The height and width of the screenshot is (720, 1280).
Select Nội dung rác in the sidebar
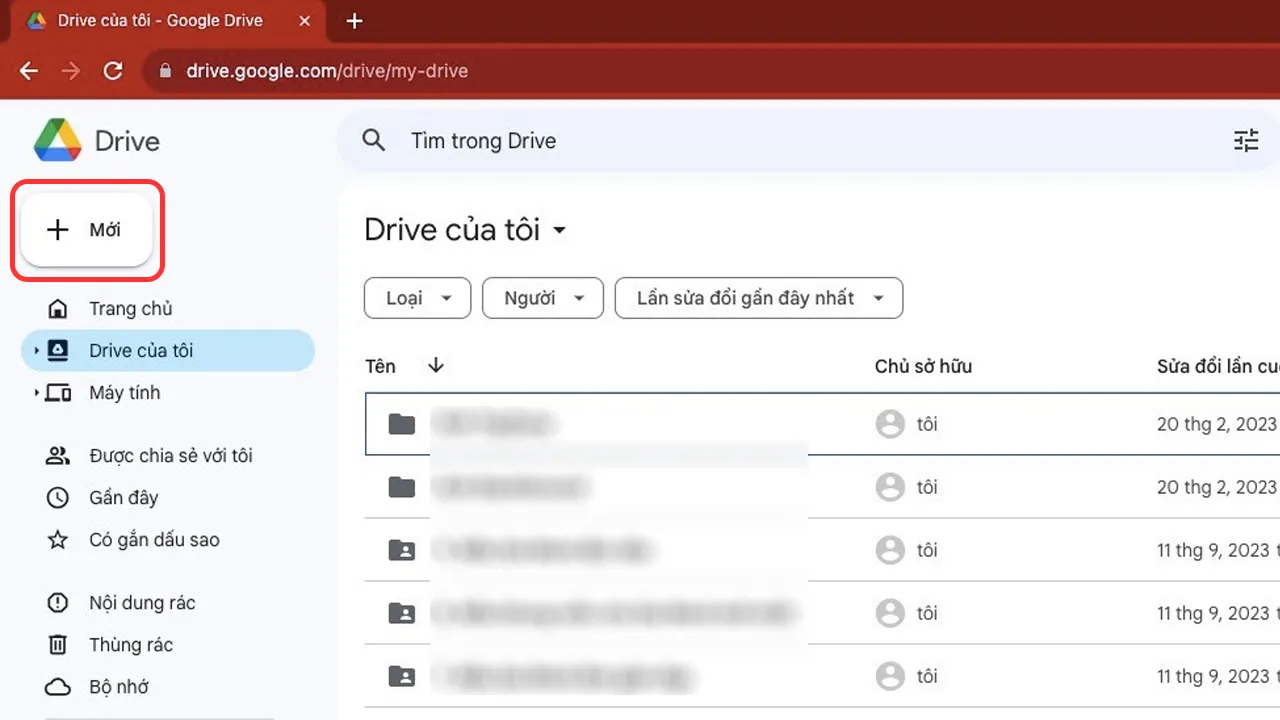(x=57, y=602)
